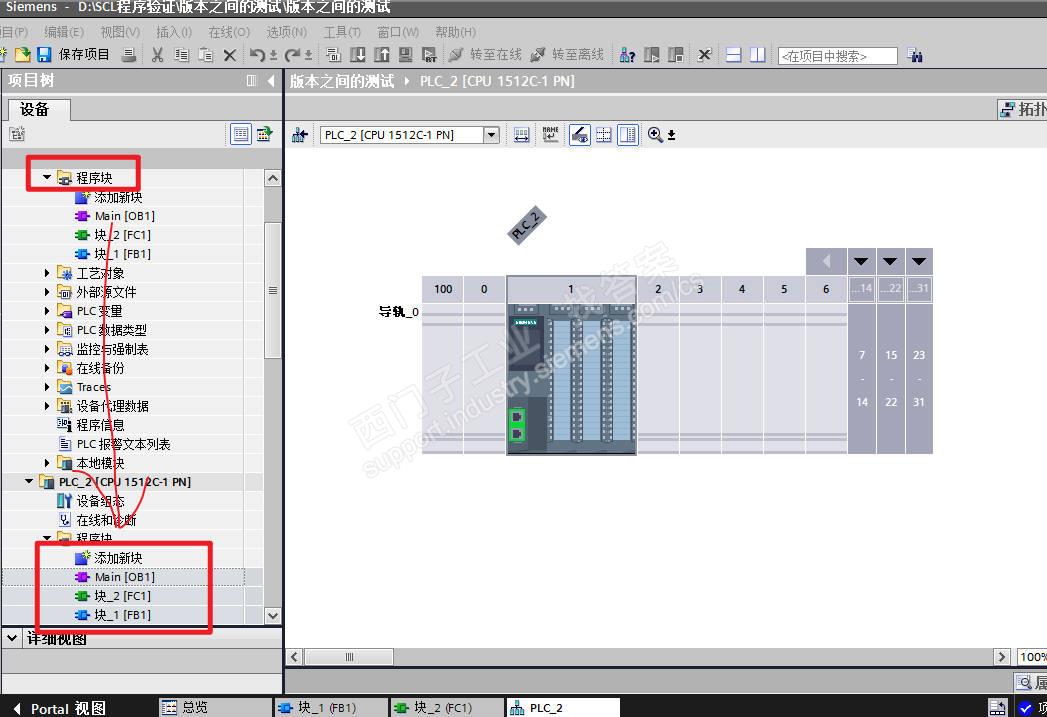Viewport: 1047px width, 717px height.
Task: Click the search-in-project binoculars icon
Action: 915,55
